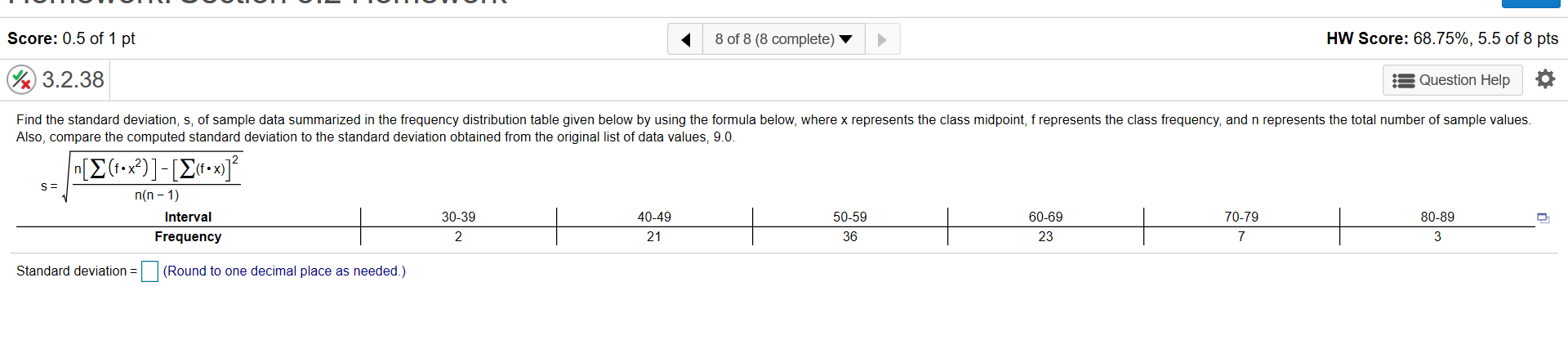The width and height of the screenshot is (1568, 345).
Task: Click the standard deviation formula image
Action: pyautogui.click(x=141, y=177)
